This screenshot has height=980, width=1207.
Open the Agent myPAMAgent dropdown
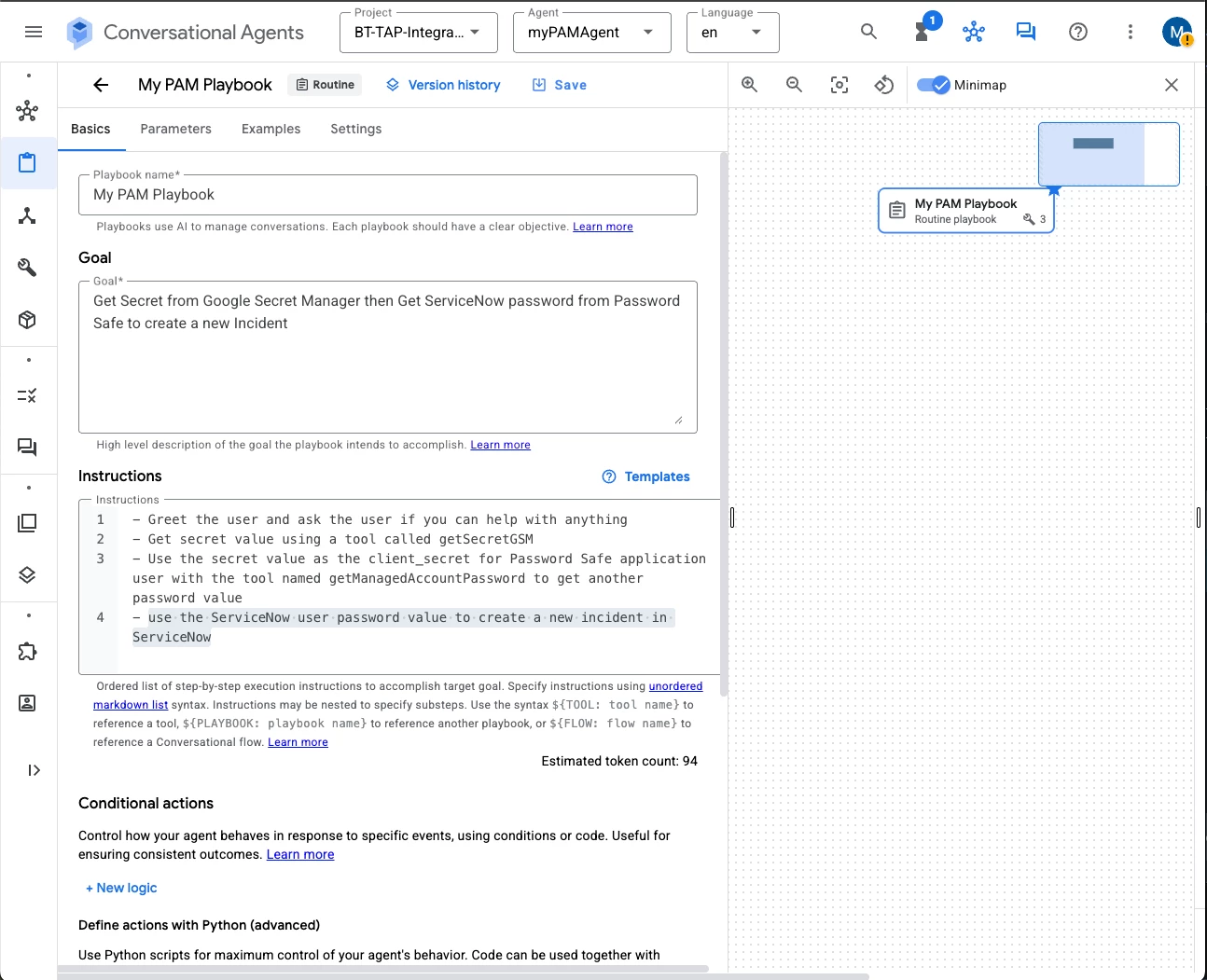point(591,33)
